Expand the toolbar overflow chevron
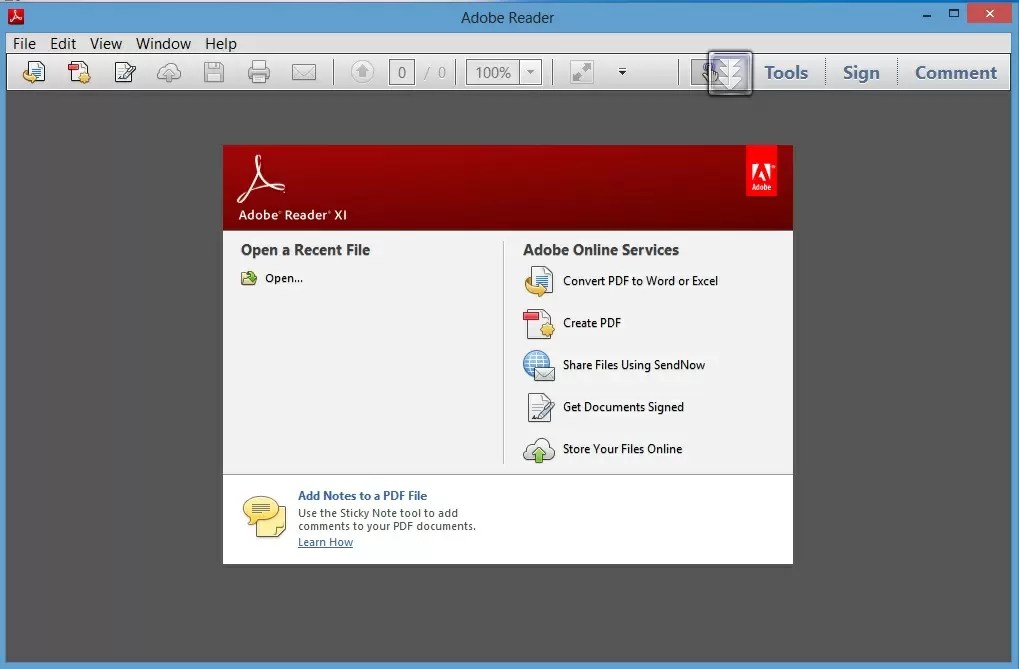The height and width of the screenshot is (669, 1019). coord(621,72)
